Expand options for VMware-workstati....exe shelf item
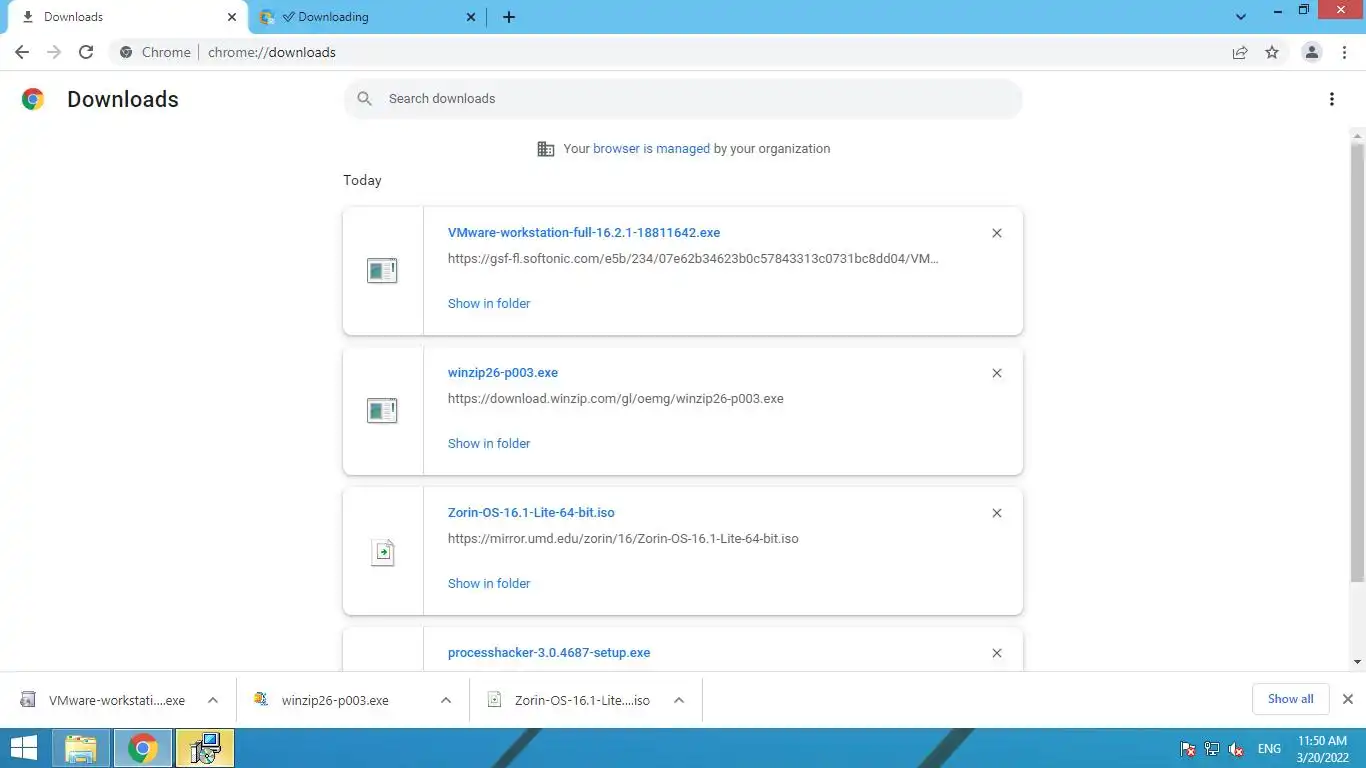The image size is (1366, 768). tap(213, 700)
